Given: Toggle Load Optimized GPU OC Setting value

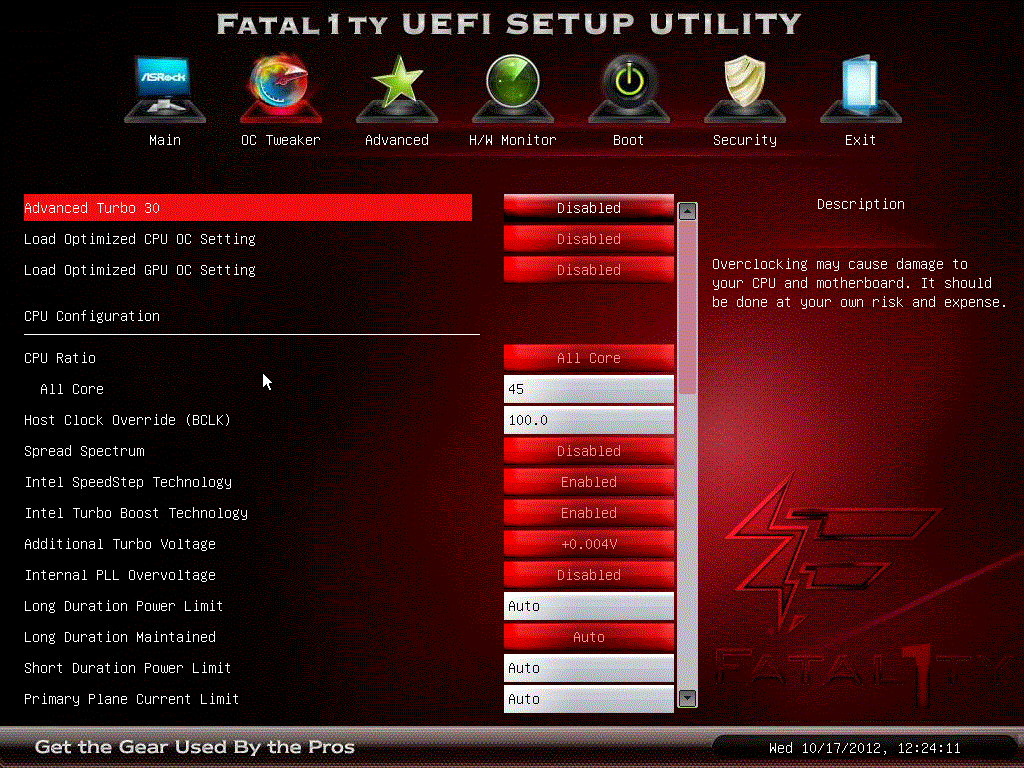Looking at the screenshot, I should (588, 270).
